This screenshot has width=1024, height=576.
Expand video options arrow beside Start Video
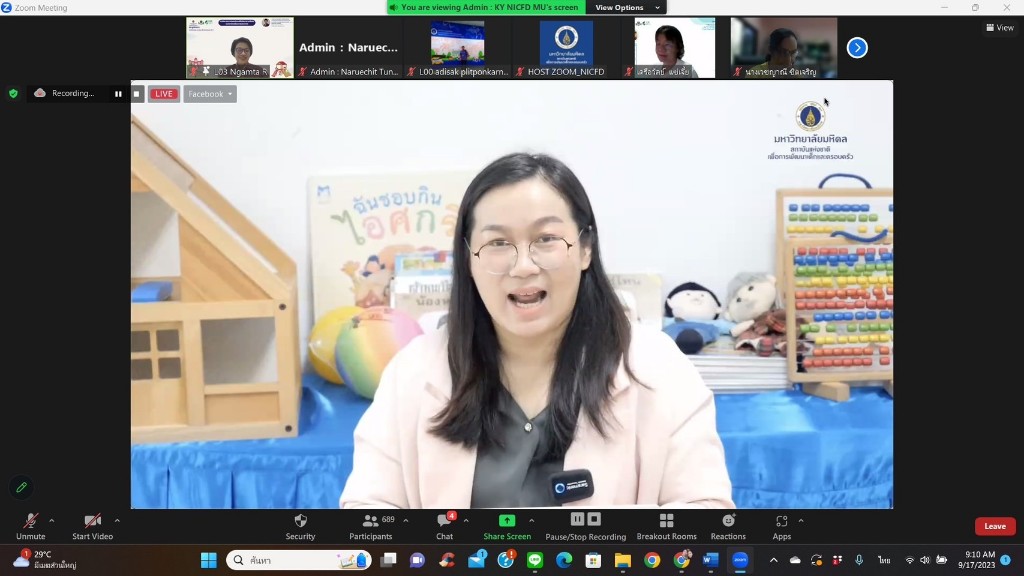pyautogui.click(x=117, y=520)
